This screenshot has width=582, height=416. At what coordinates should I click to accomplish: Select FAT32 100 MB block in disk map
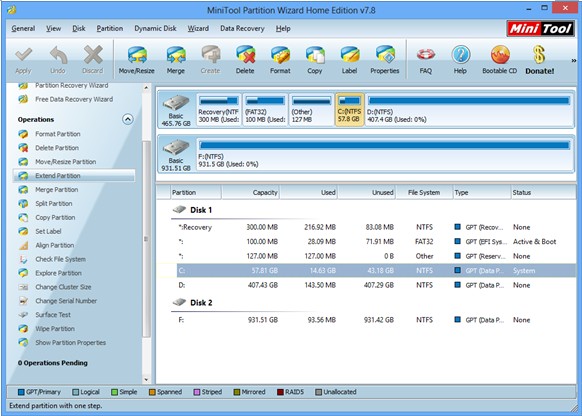tap(265, 110)
